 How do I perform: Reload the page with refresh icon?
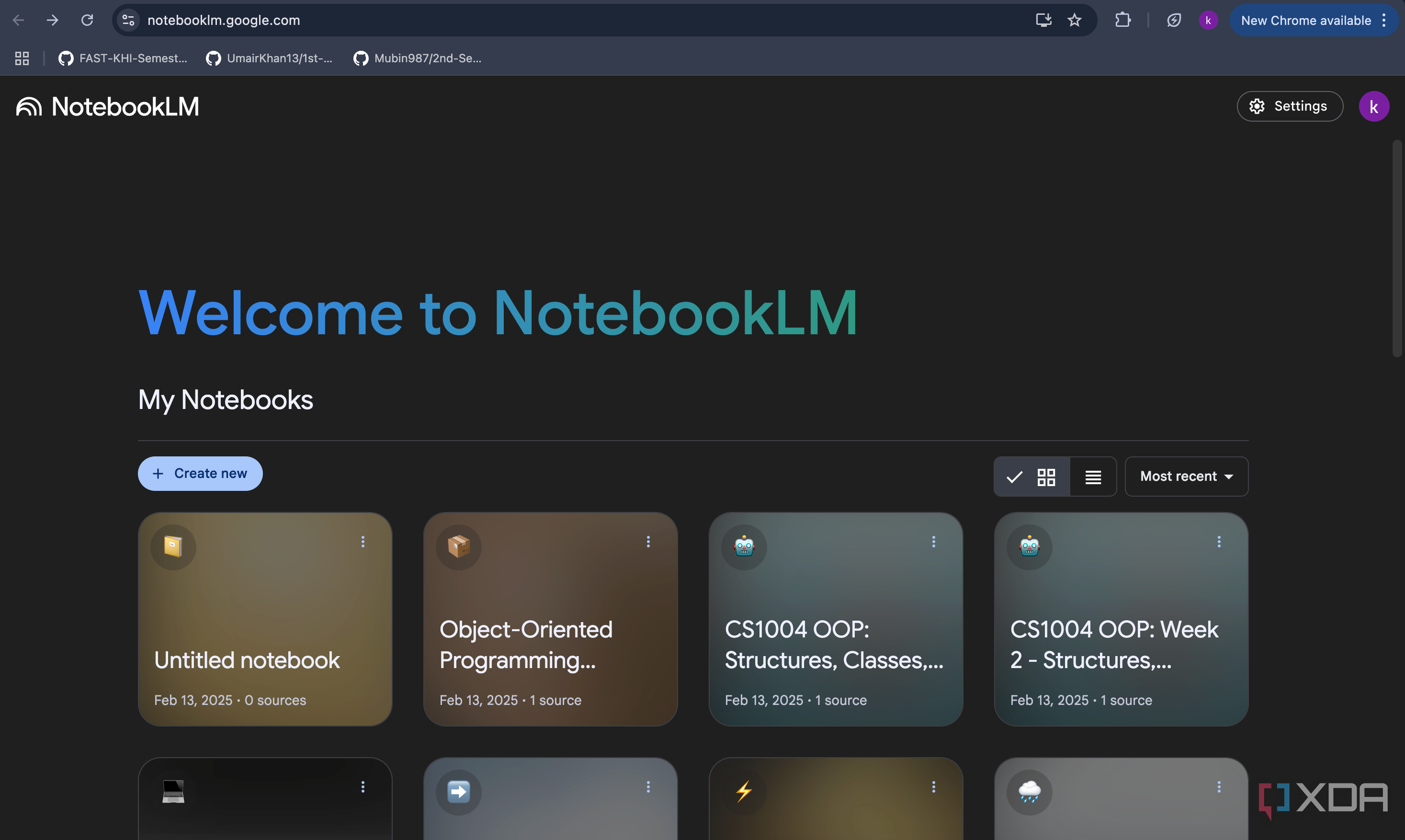(87, 21)
